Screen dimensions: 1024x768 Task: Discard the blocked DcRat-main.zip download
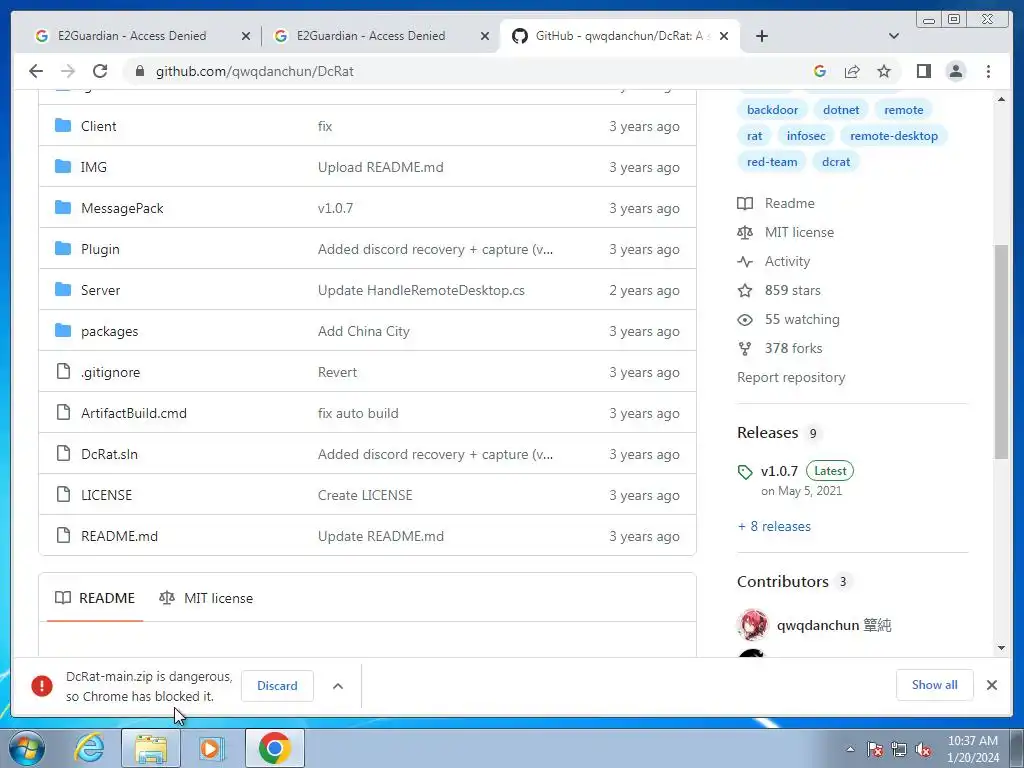[277, 686]
